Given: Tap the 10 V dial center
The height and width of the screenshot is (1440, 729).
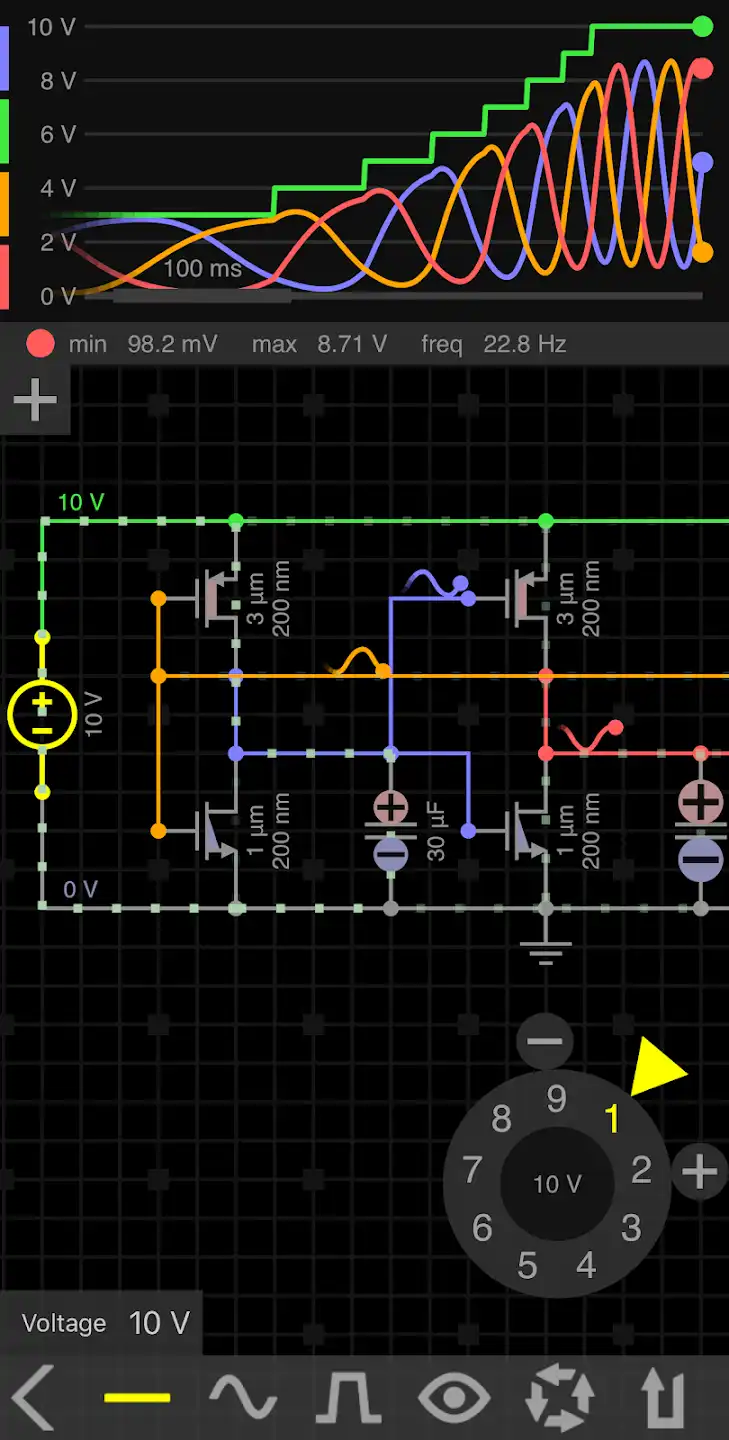Looking at the screenshot, I should pos(557,1184).
